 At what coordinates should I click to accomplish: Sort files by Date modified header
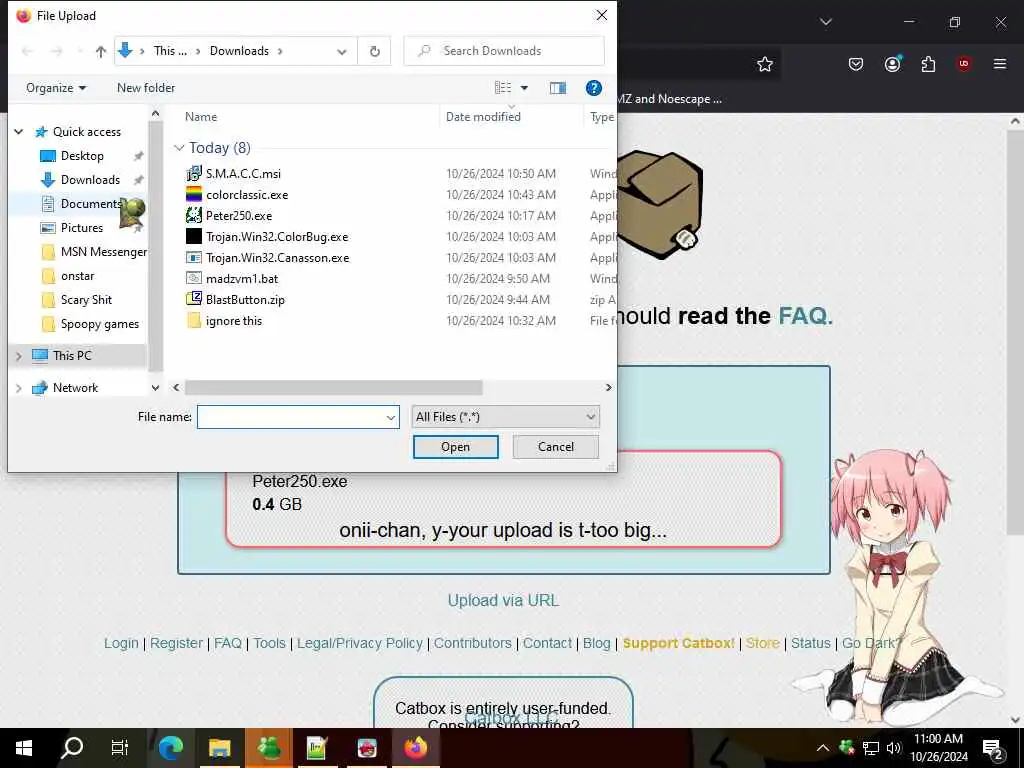[x=483, y=117]
